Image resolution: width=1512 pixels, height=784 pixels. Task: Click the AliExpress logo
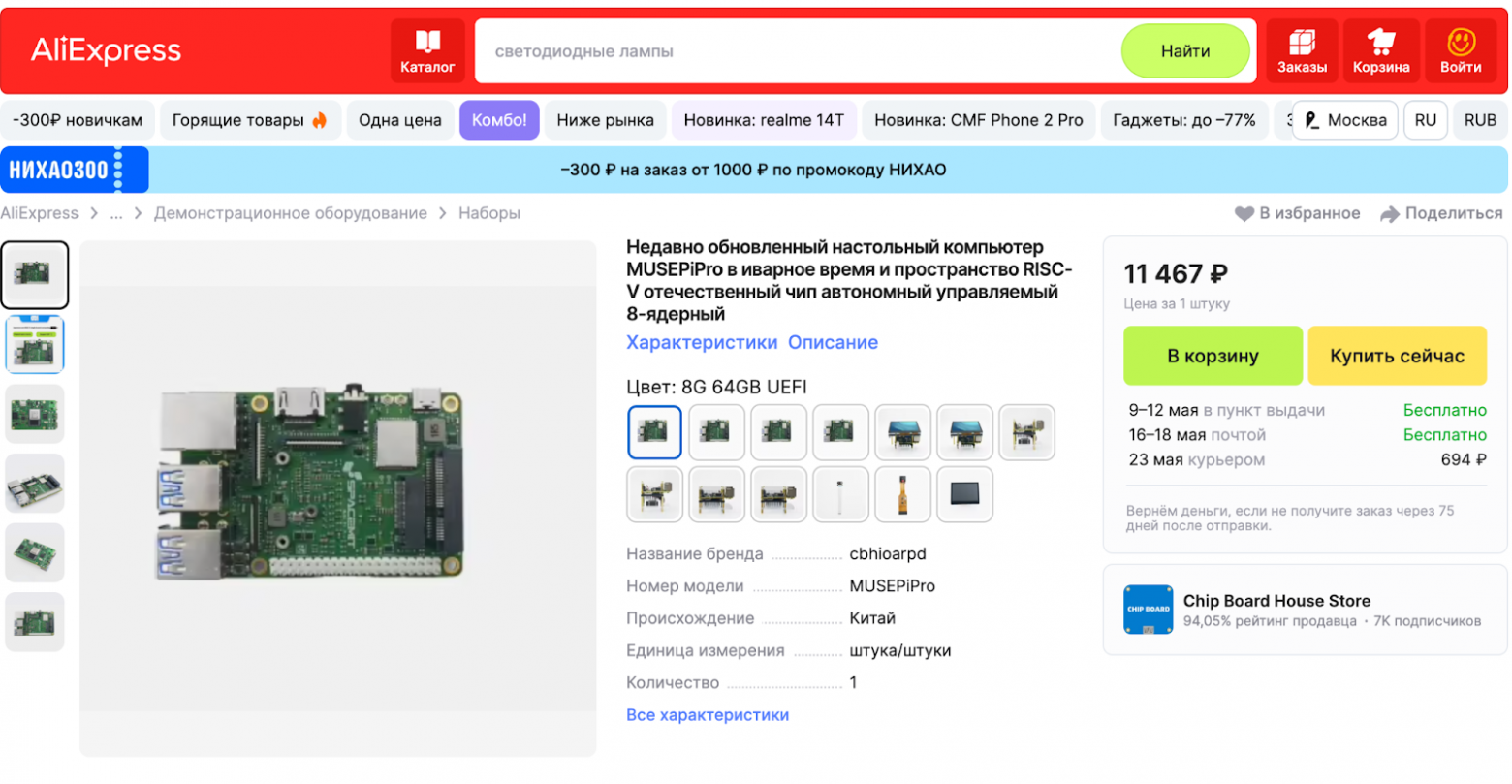107,50
